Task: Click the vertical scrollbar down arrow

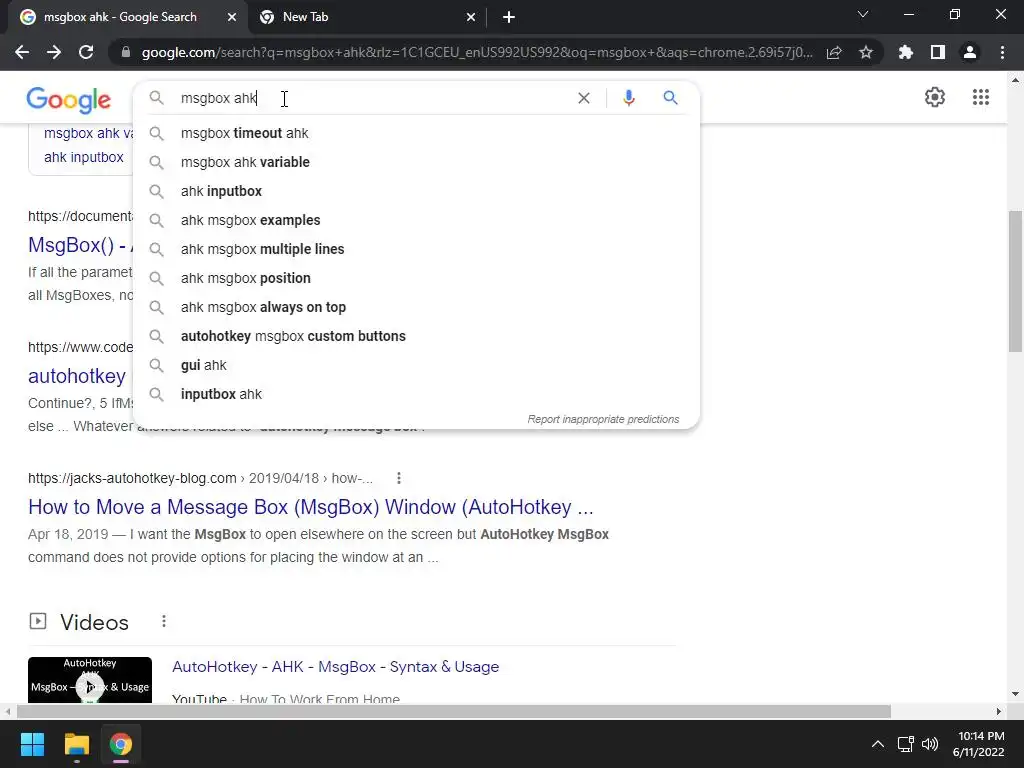Action: click(x=1015, y=694)
